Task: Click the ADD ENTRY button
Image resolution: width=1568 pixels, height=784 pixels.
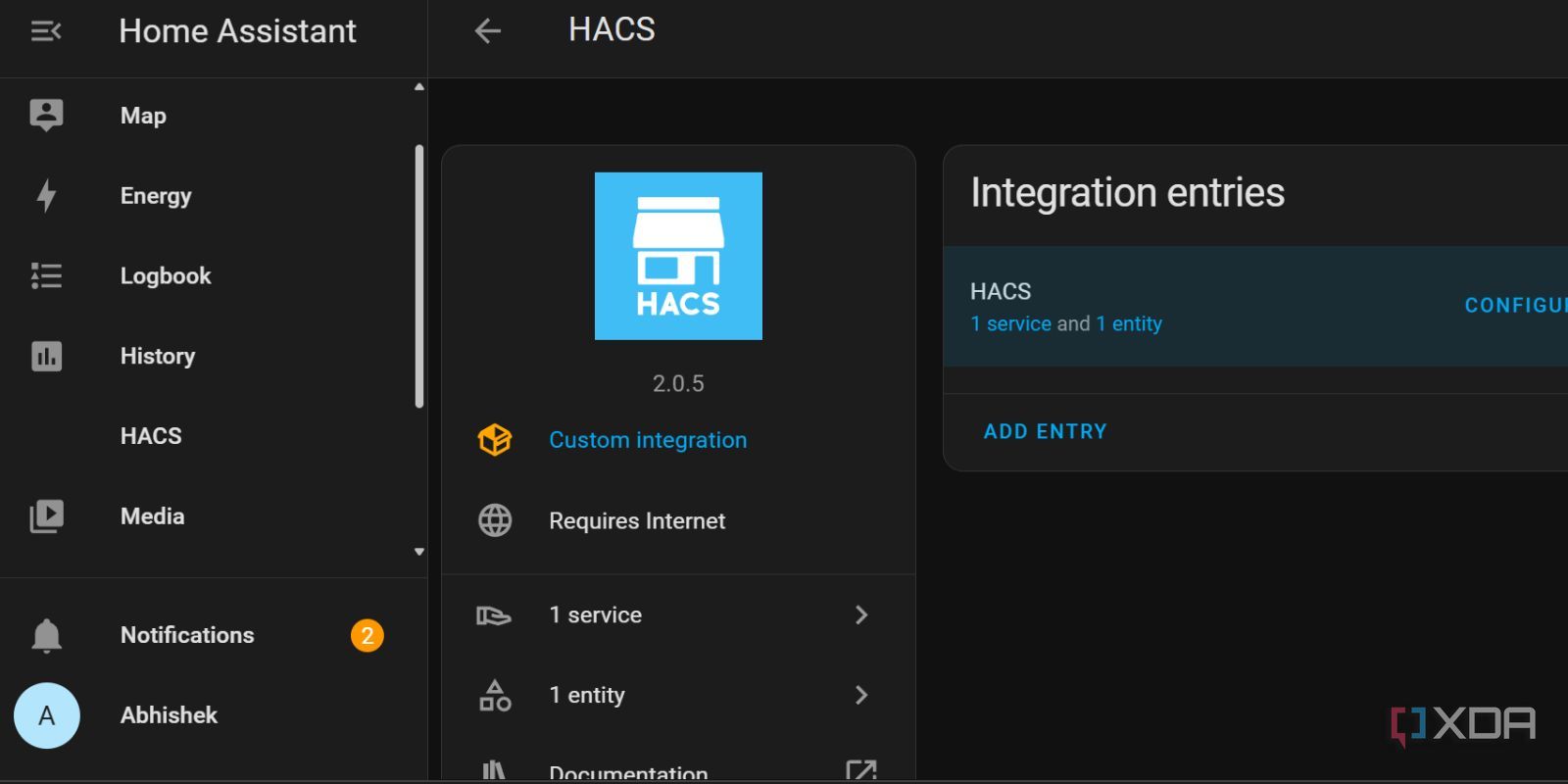Action: (1046, 432)
